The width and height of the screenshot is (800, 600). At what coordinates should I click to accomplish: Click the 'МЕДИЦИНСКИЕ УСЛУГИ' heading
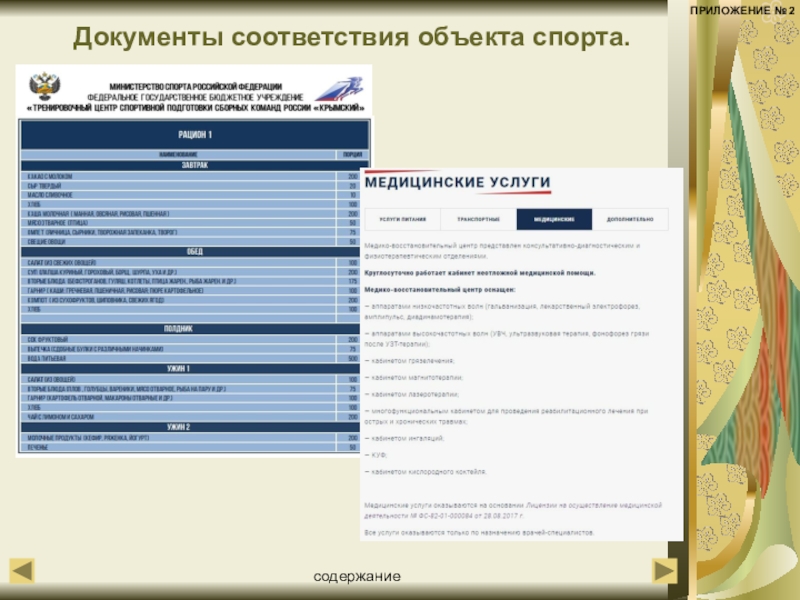(458, 182)
